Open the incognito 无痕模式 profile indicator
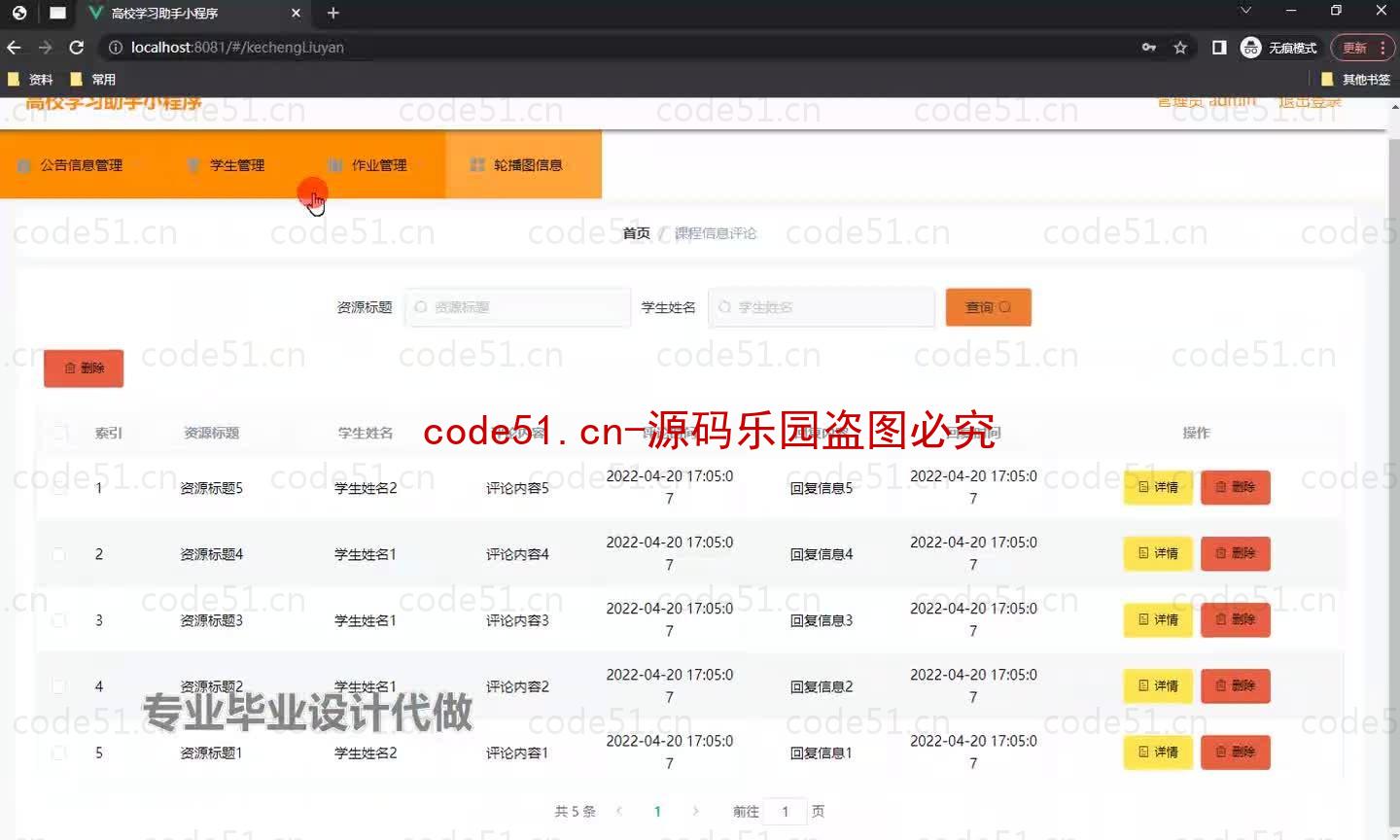1400x840 pixels. pos(1279,47)
